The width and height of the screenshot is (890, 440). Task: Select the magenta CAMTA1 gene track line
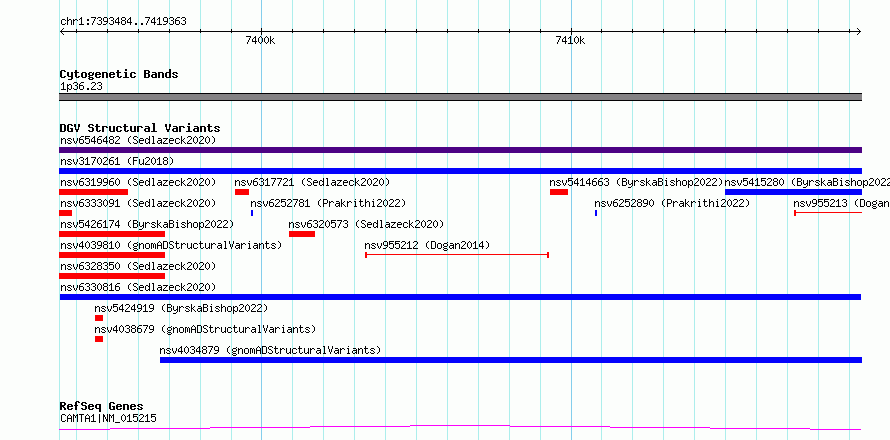click(460, 428)
